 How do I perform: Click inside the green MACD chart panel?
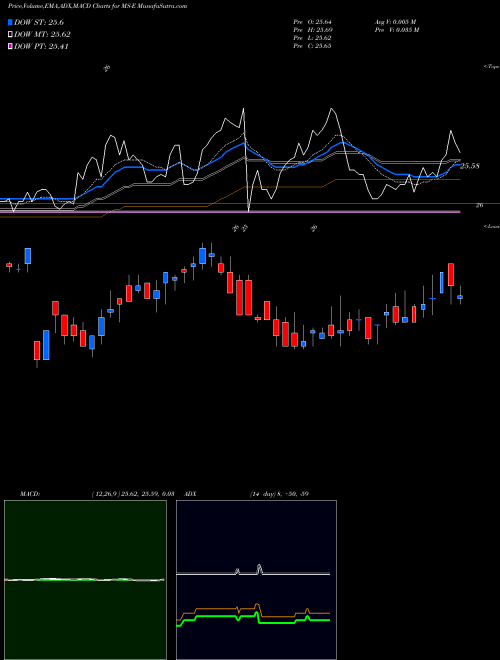85,580
